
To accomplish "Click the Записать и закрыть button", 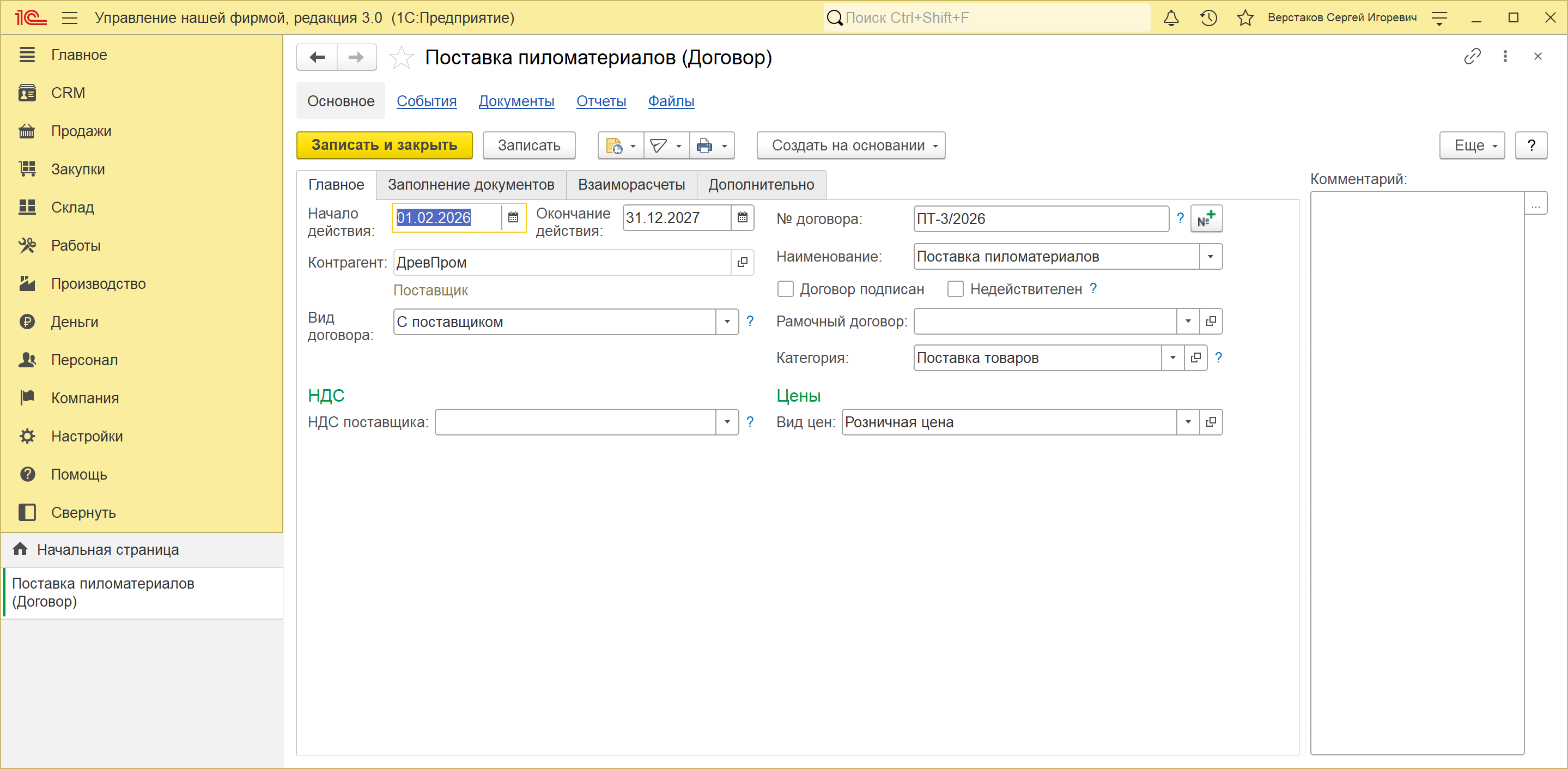I will pyautogui.click(x=384, y=146).
